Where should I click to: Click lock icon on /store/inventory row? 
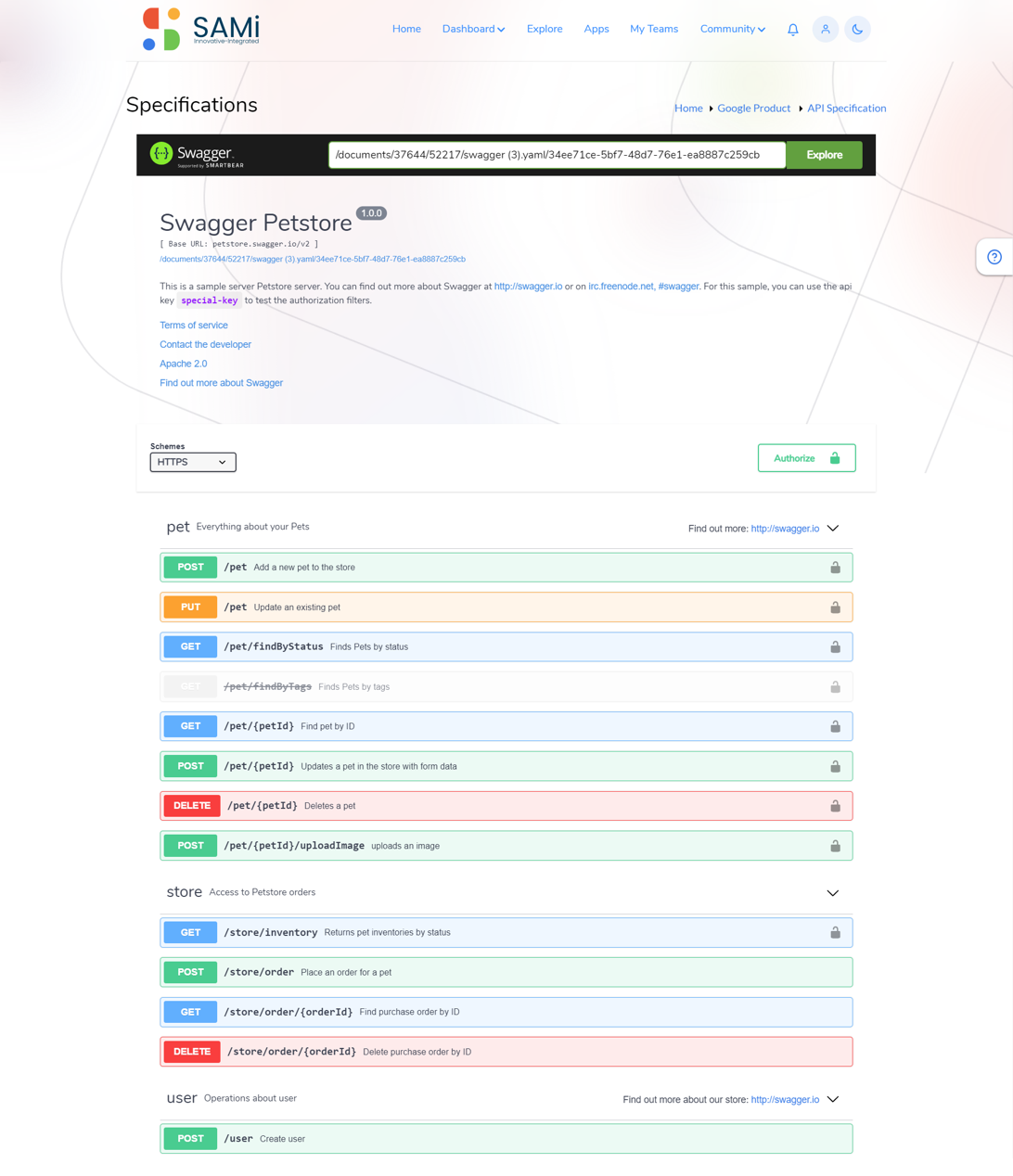[835, 932]
